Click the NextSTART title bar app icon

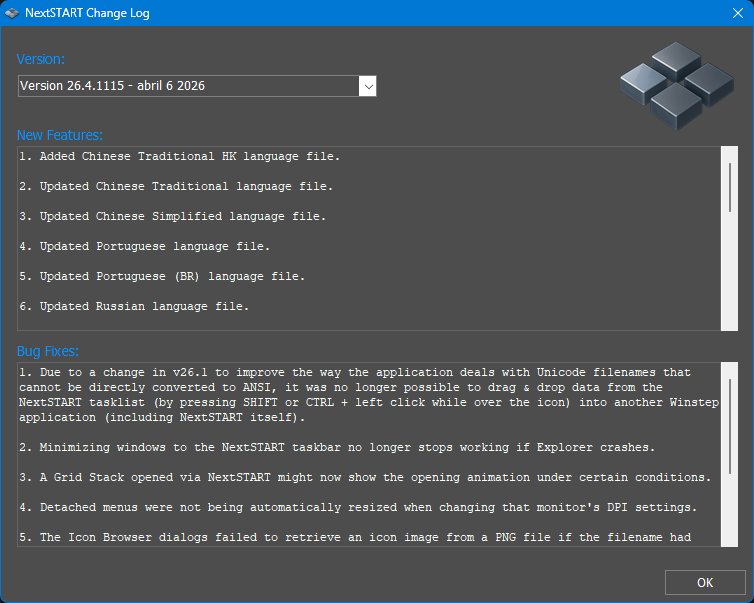(x=12, y=13)
